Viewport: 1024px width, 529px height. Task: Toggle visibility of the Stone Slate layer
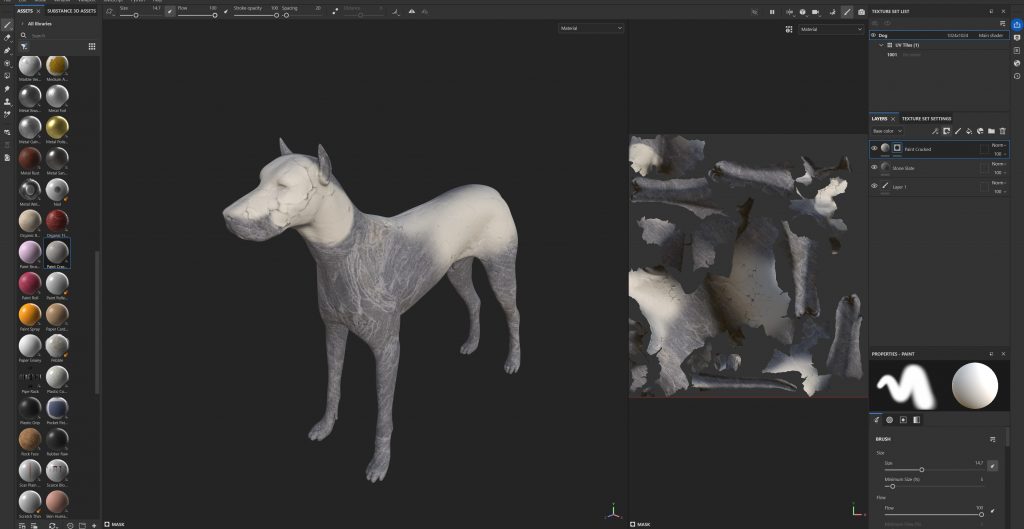point(874,167)
